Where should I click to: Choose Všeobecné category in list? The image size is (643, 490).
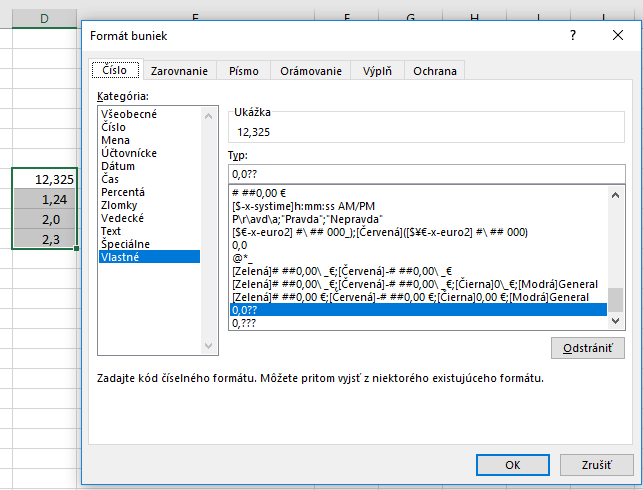click(x=129, y=115)
